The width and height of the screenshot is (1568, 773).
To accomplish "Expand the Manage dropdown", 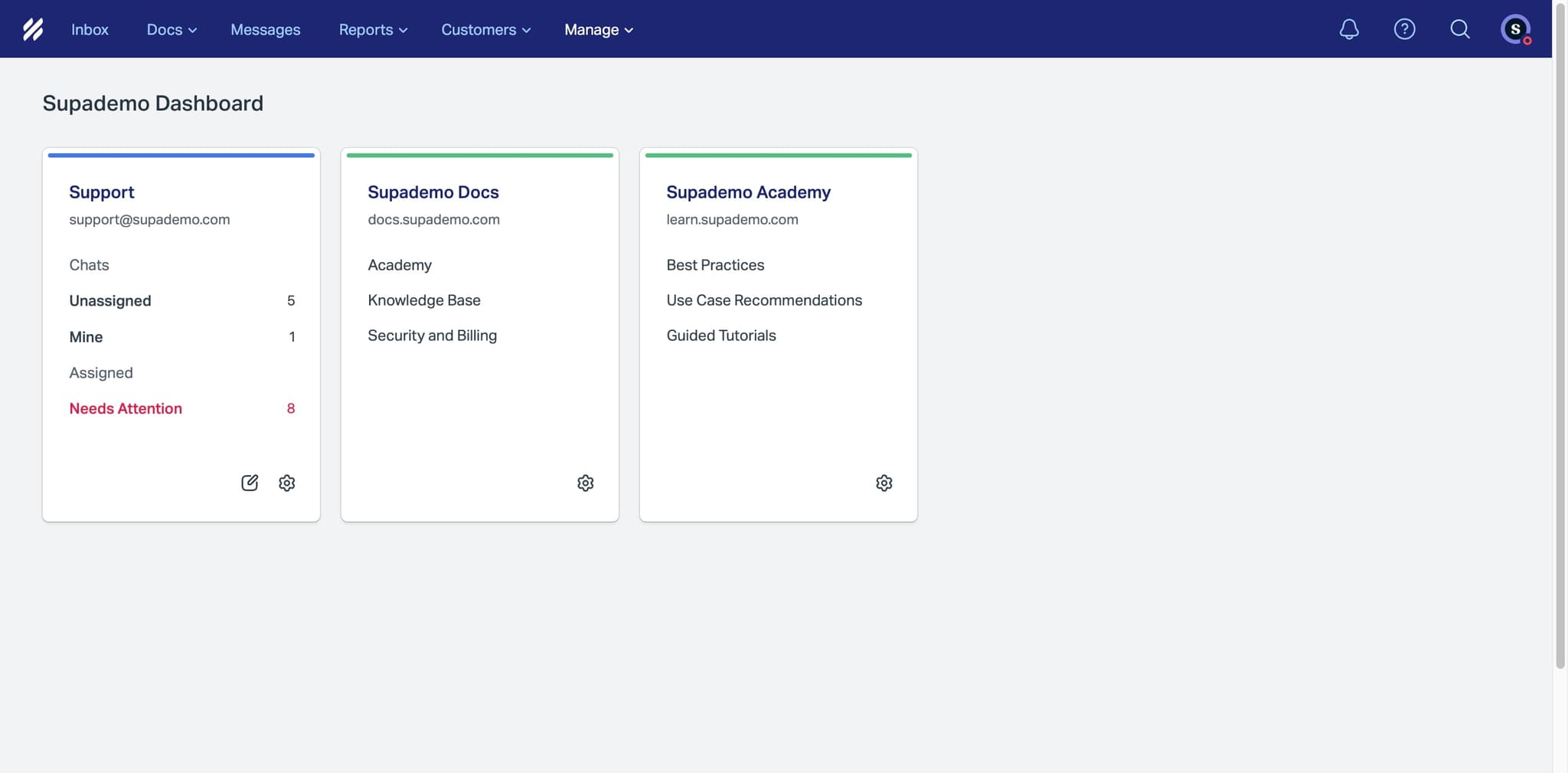I will coord(598,29).
